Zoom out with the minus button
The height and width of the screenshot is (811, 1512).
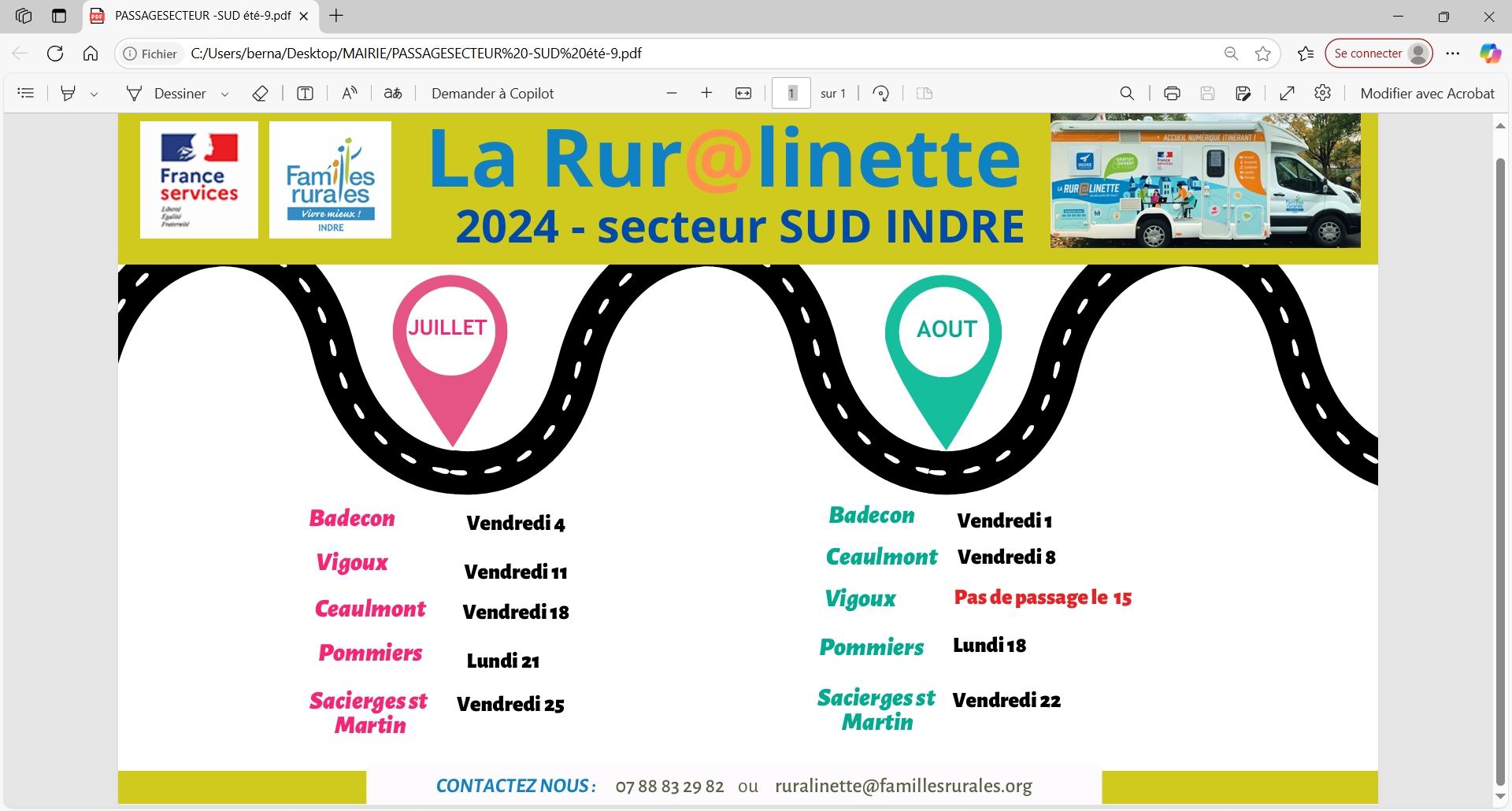pyautogui.click(x=672, y=93)
